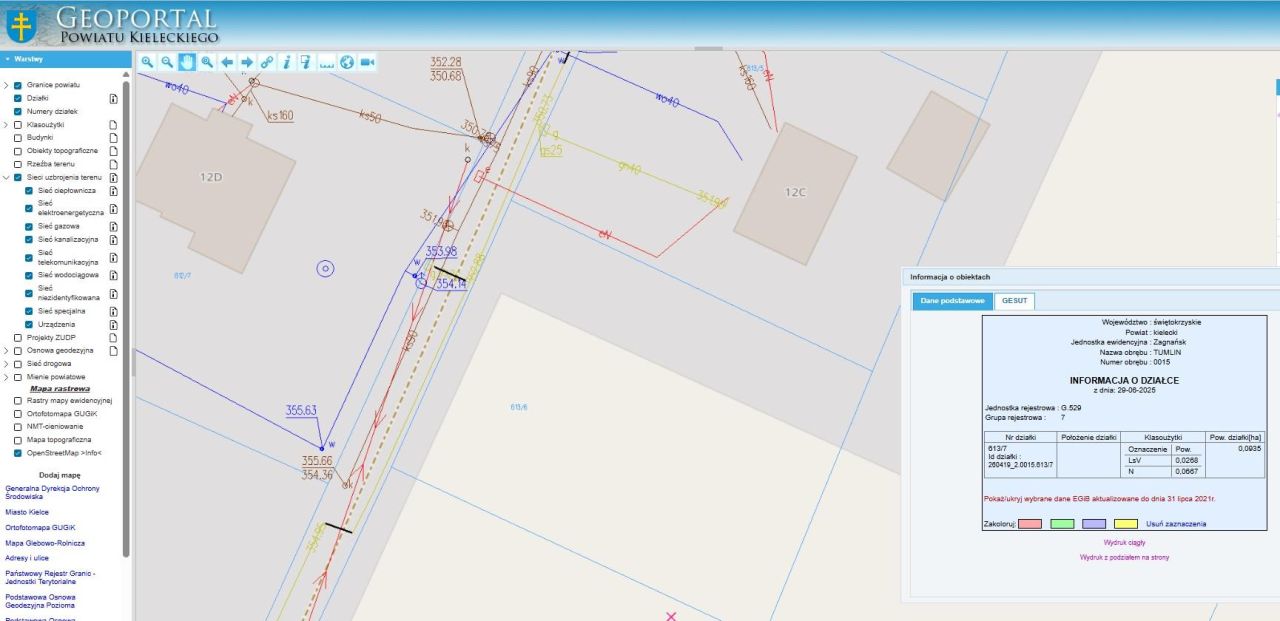1280x621 pixels.
Task: Click the layers panel vertical scrollbar
Action: pyautogui.click(x=126, y=317)
